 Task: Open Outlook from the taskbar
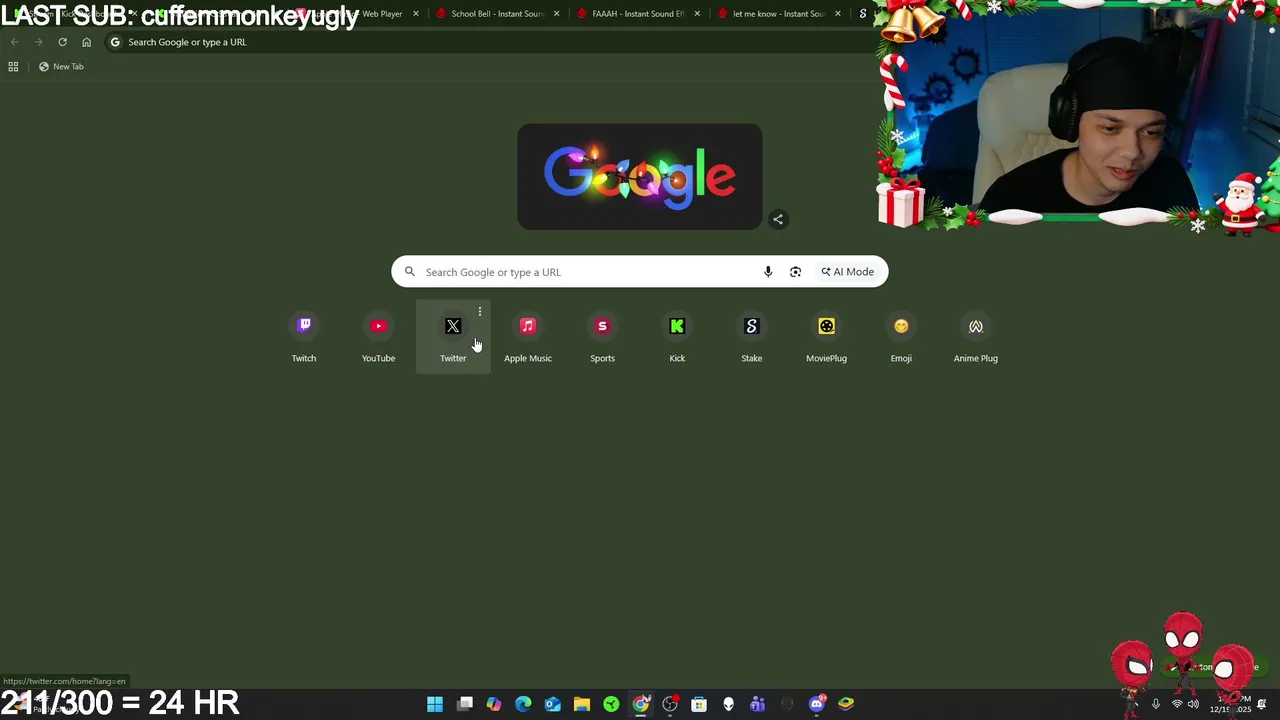tap(553, 704)
